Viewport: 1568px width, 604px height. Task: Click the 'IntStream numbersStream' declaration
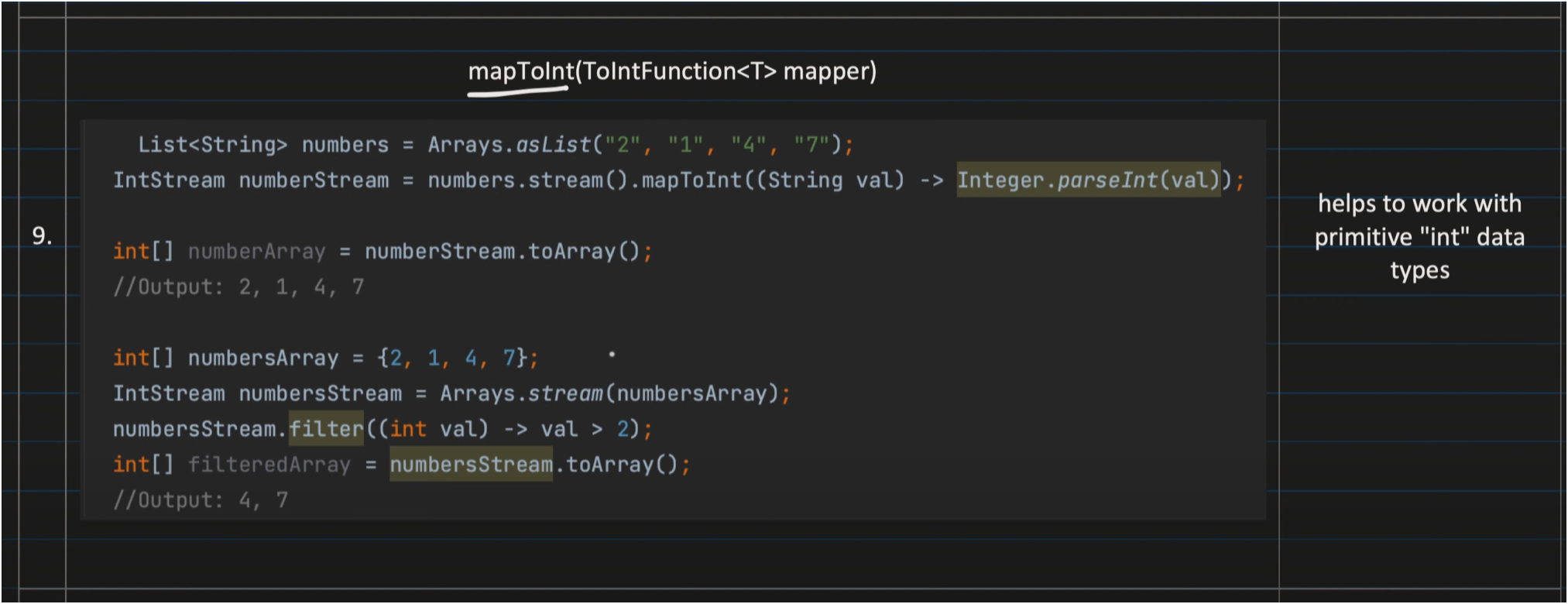click(x=257, y=393)
